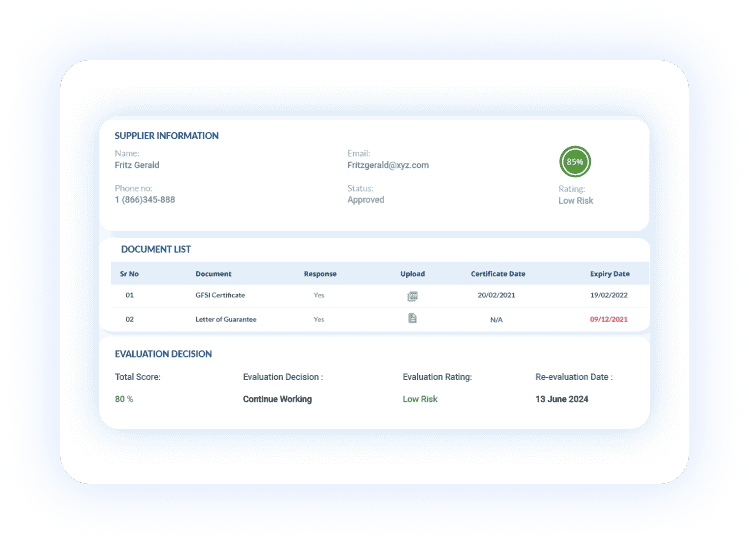
Task: Click the Name: field label
Action: pos(127,153)
